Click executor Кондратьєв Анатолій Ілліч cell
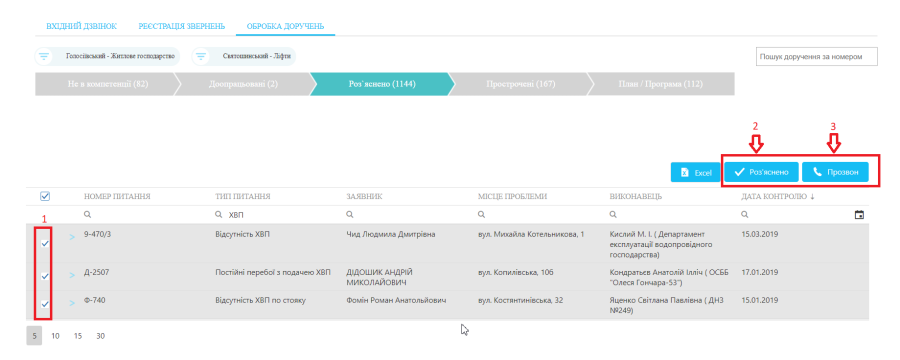Image resolution: width=900 pixels, height=360 pixels. click(x=669, y=277)
